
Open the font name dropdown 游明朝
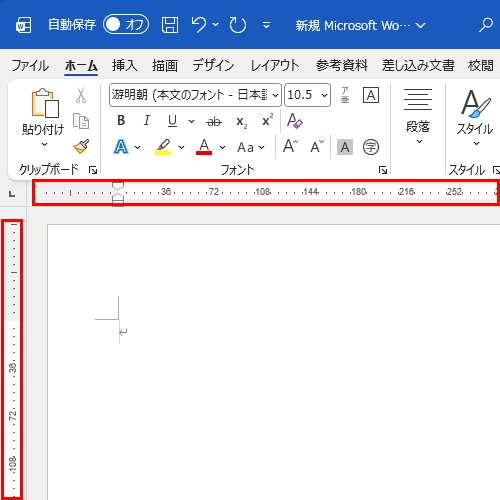(x=195, y=95)
